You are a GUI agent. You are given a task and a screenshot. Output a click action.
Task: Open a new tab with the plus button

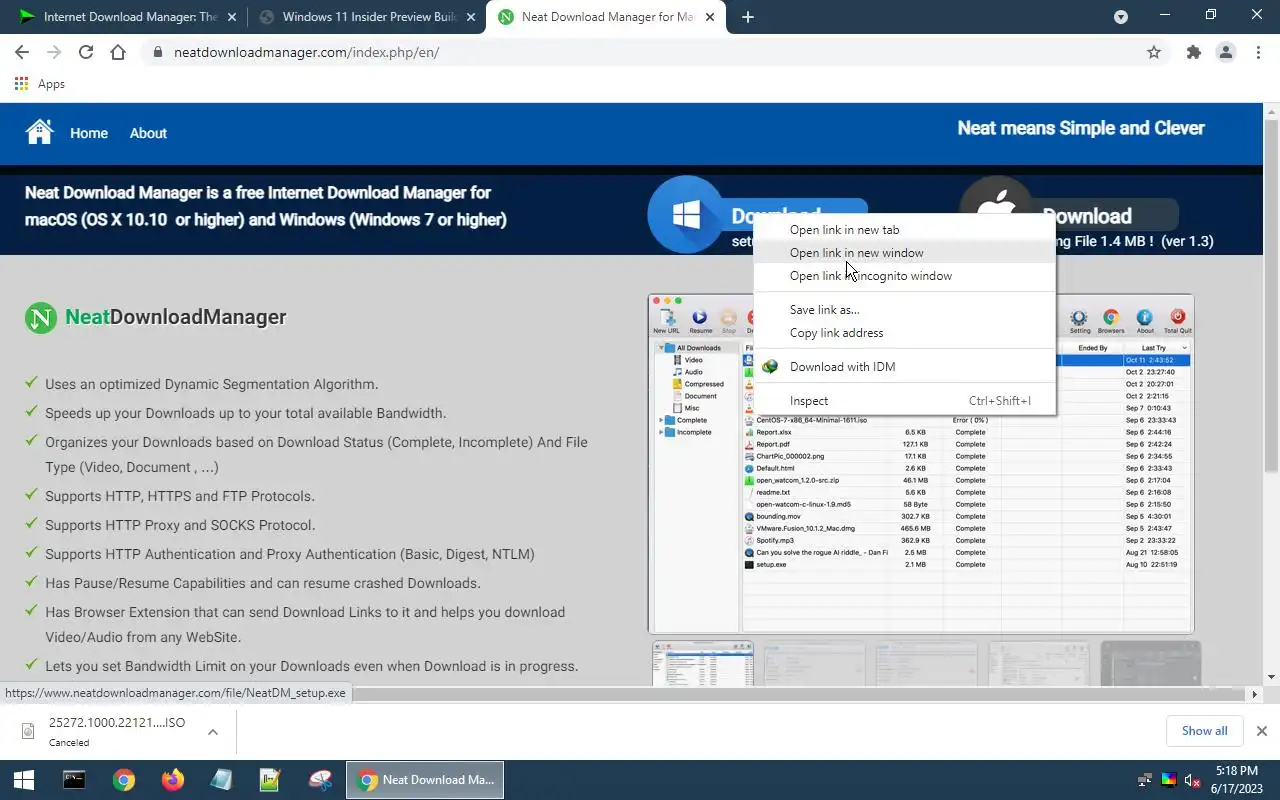[748, 16]
